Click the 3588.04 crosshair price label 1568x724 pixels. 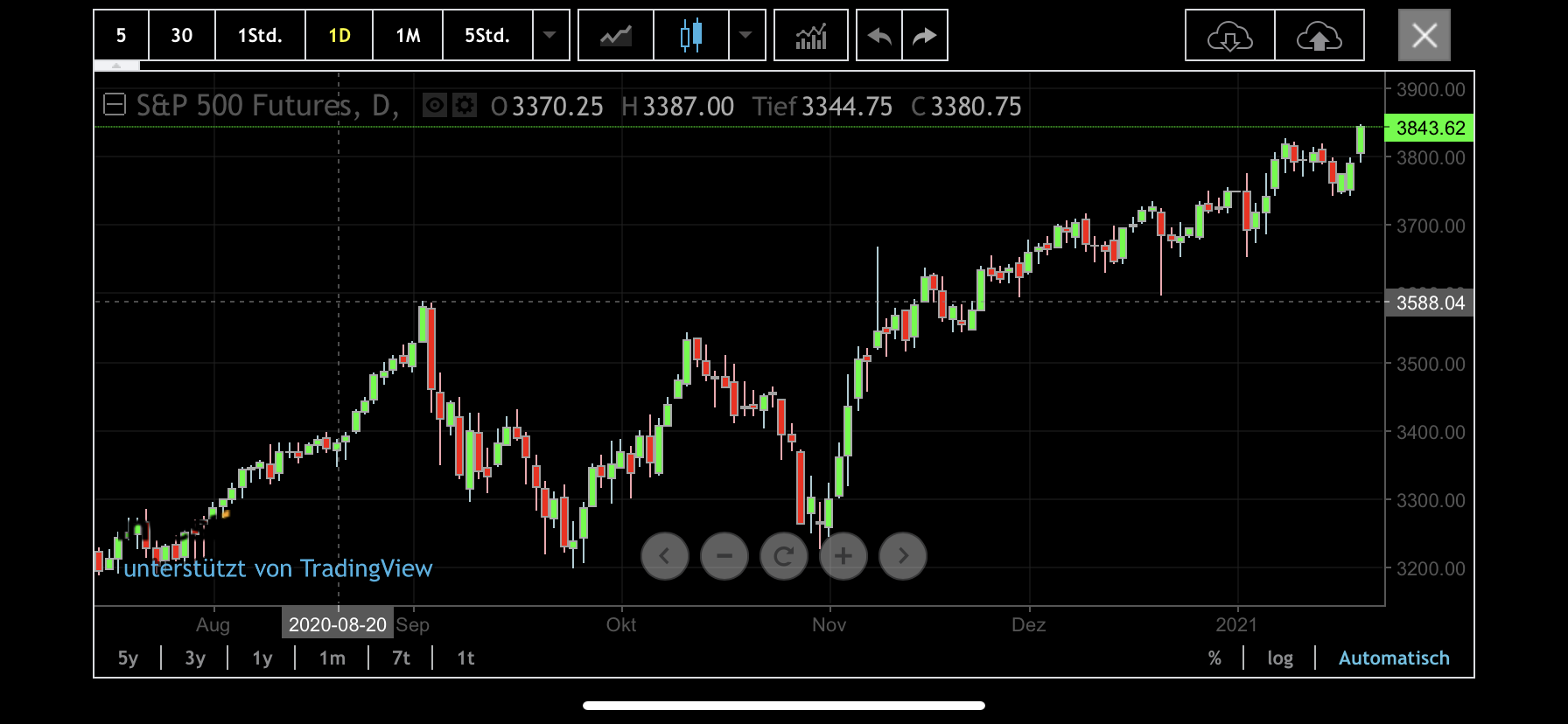point(1430,303)
